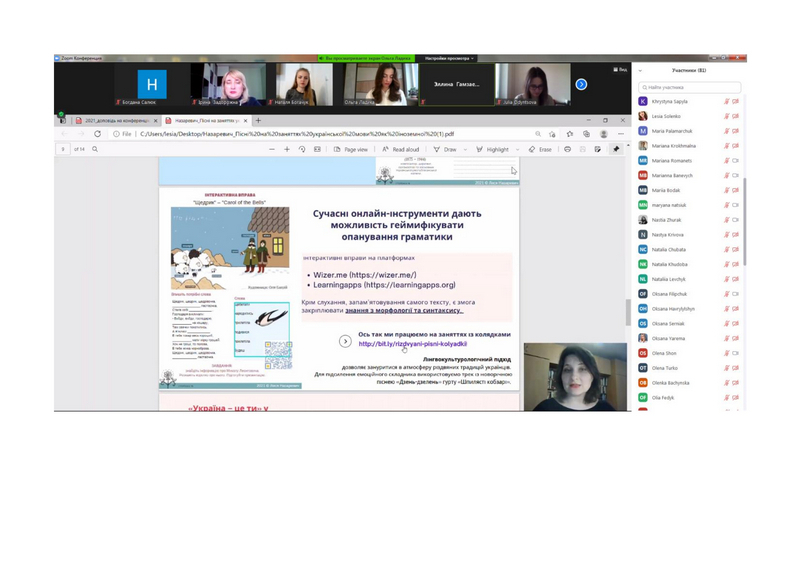
Task: Click the browser zoom magnifier icon
Action: point(538,134)
